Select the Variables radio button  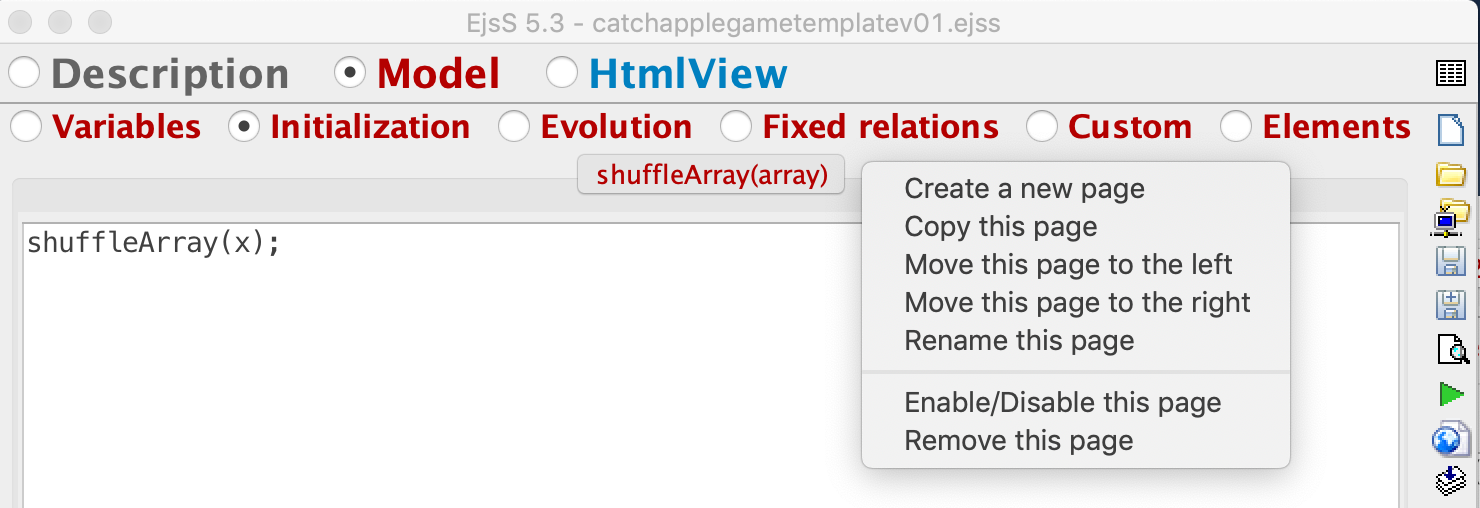105,127
